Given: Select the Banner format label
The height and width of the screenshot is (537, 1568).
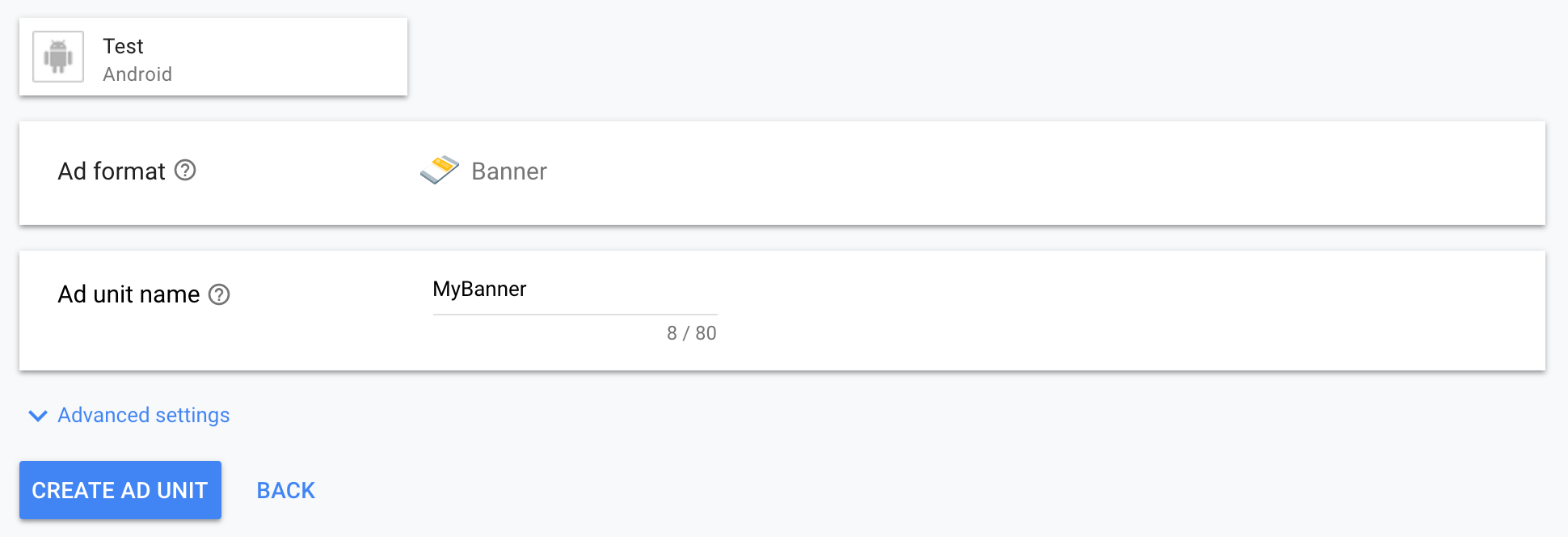Looking at the screenshot, I should tap(509, 171).
